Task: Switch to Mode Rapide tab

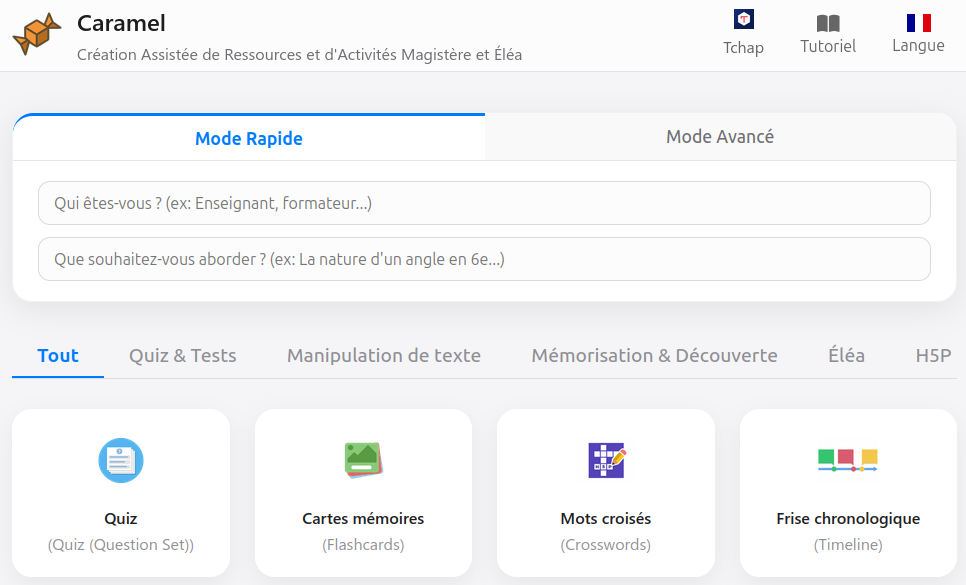Action: (x=249, y=138)
